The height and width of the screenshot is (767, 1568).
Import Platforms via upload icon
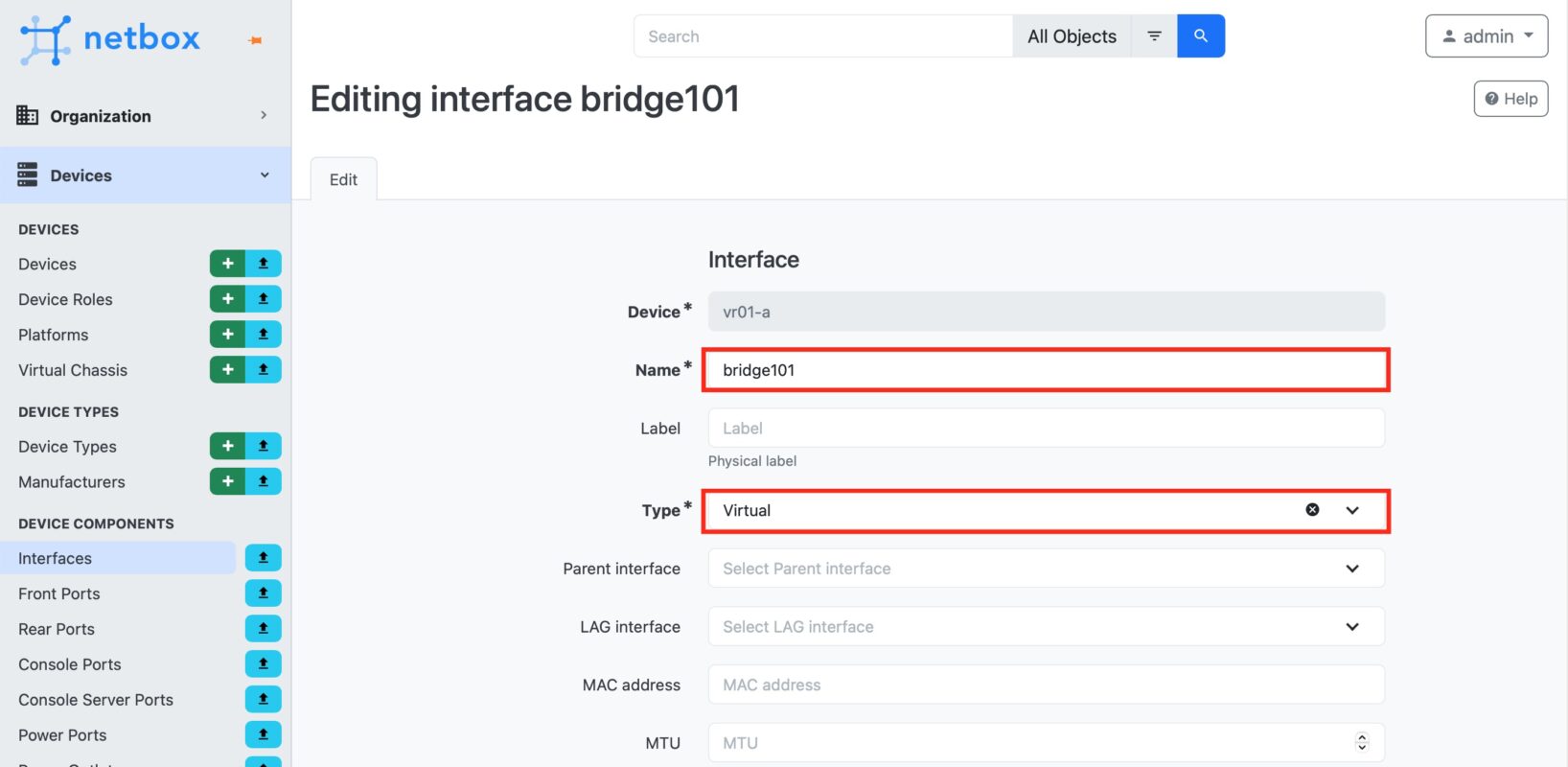pyautogui.click(x=264, y=335)
